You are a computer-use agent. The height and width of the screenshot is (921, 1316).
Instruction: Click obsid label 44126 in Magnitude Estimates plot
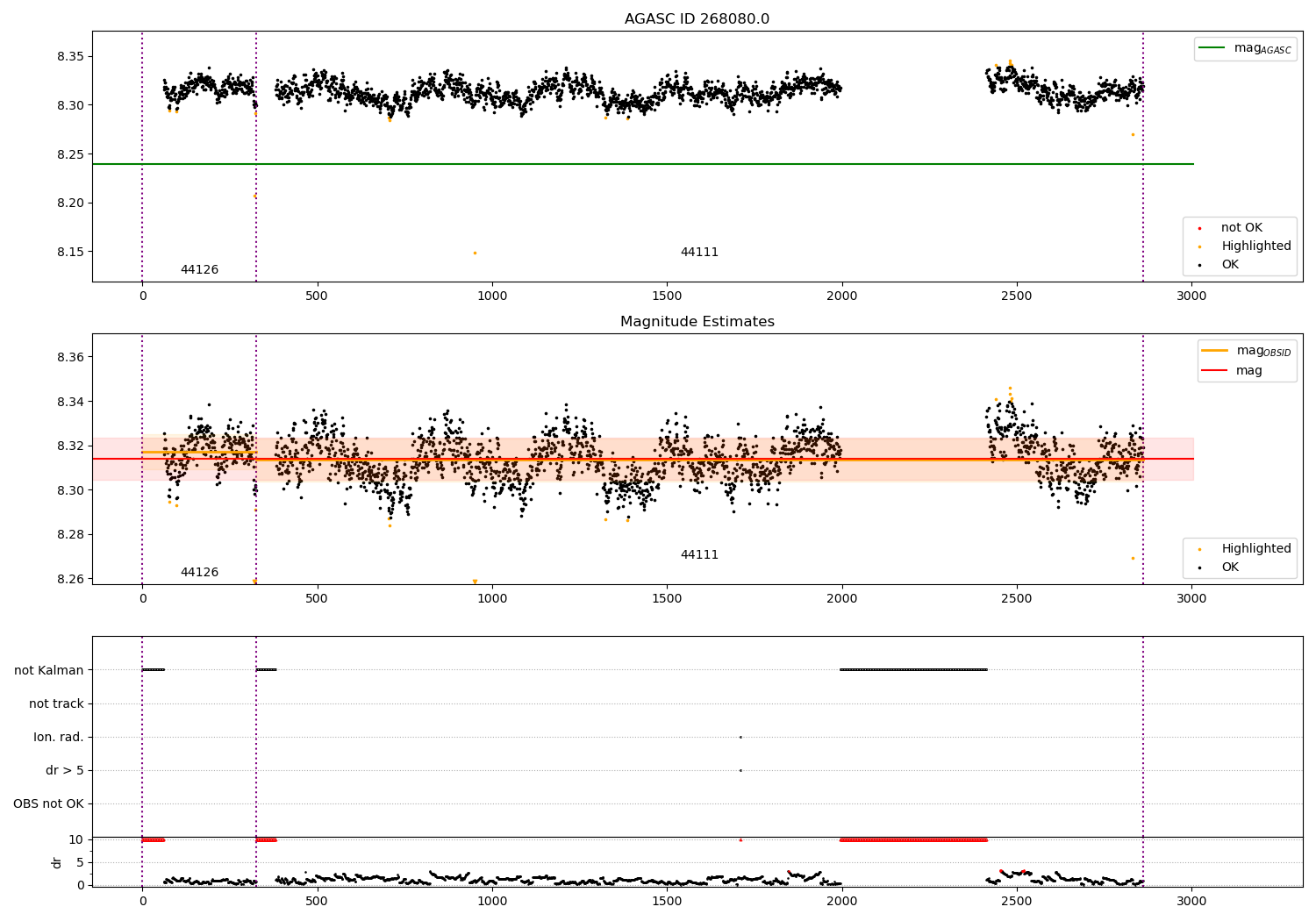coord(199,573)
